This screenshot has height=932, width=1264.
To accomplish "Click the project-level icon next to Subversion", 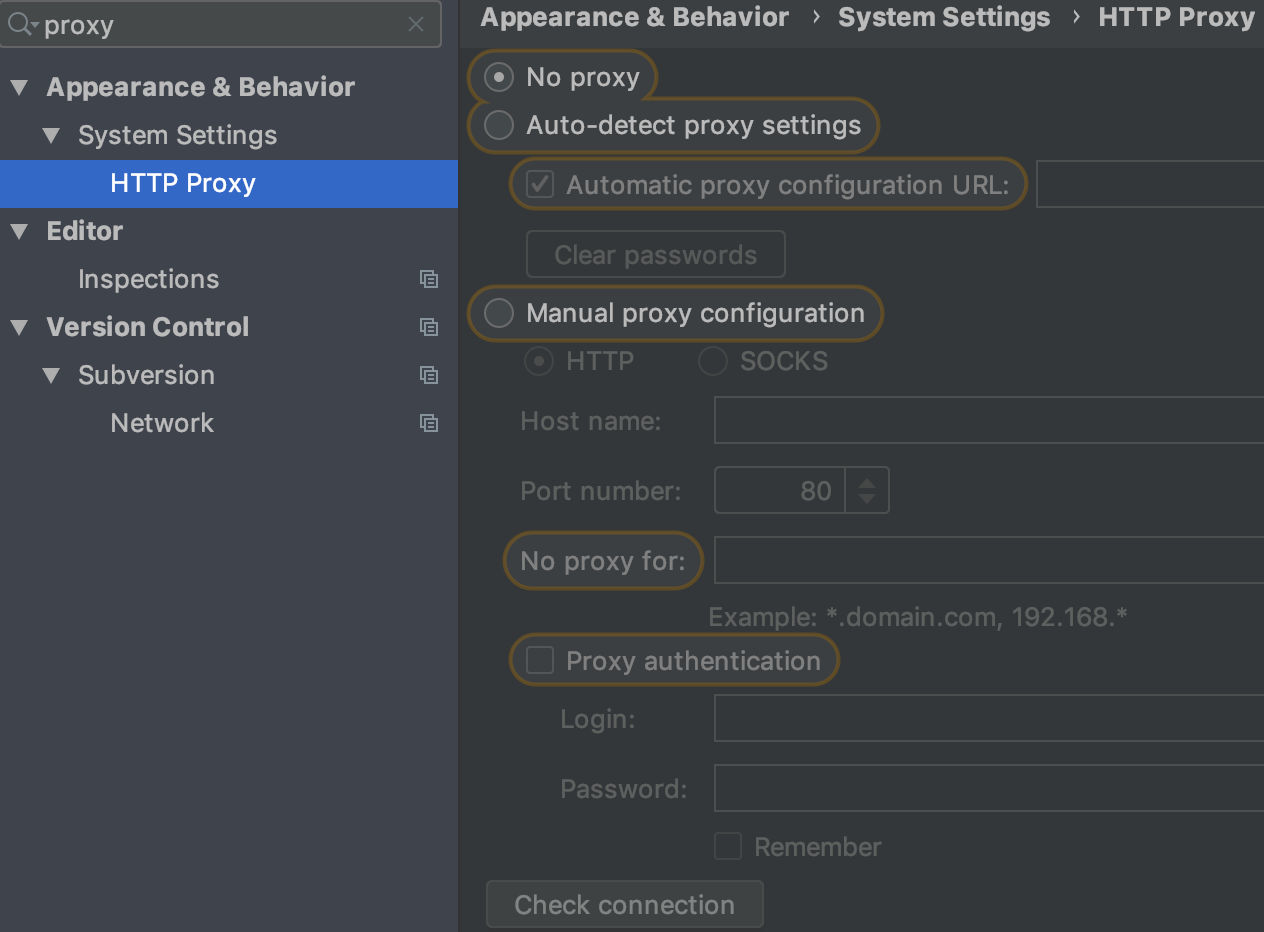I will 429,375.
